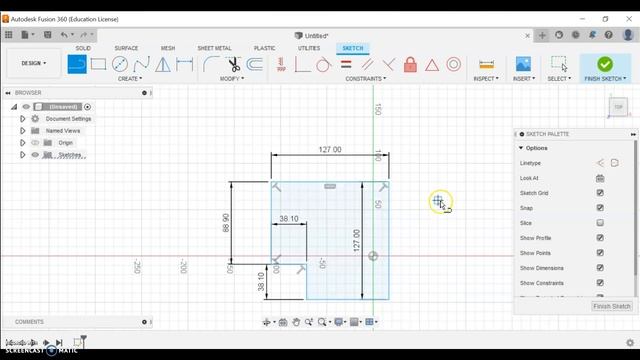Switch to the PLASTIC tab
This screenshot has height=360, width=640.
pos(264,48)
